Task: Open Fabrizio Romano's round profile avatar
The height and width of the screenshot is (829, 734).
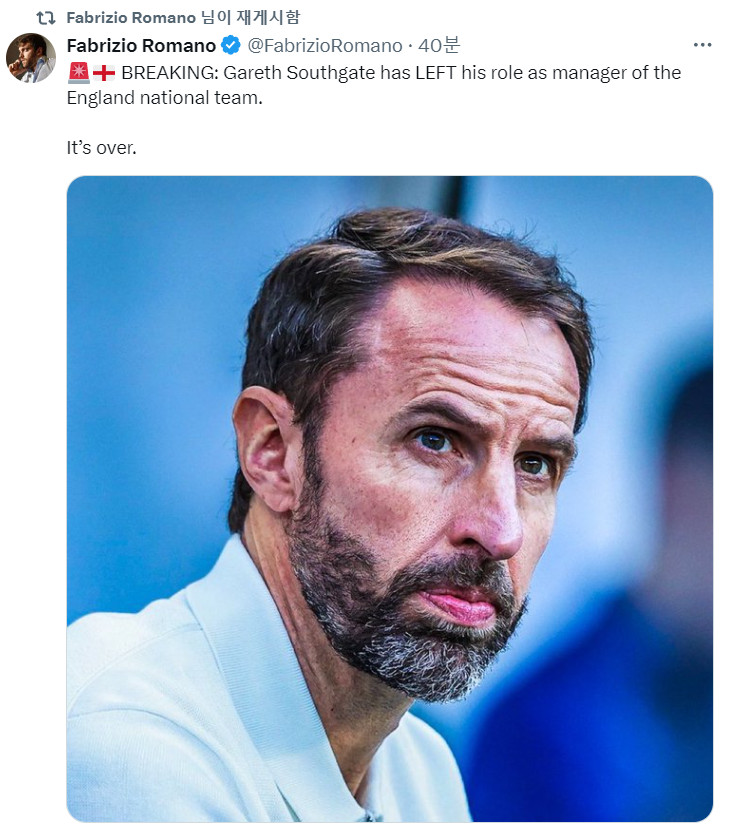Action: 31,58
